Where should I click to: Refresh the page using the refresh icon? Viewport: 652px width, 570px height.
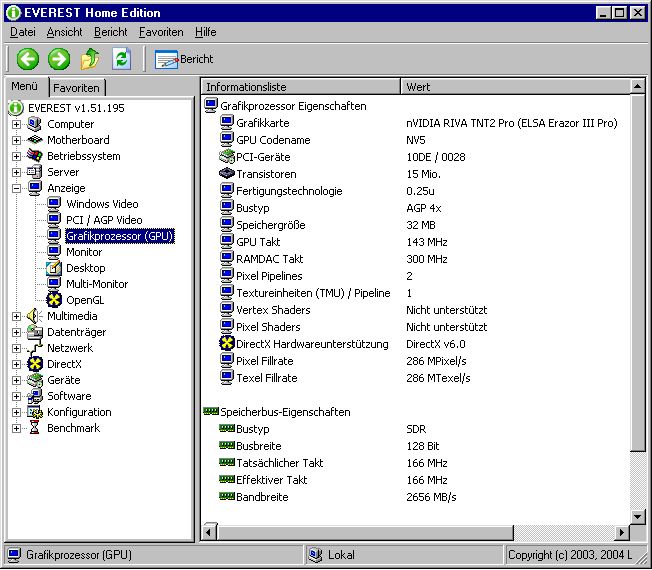[121, 59]
